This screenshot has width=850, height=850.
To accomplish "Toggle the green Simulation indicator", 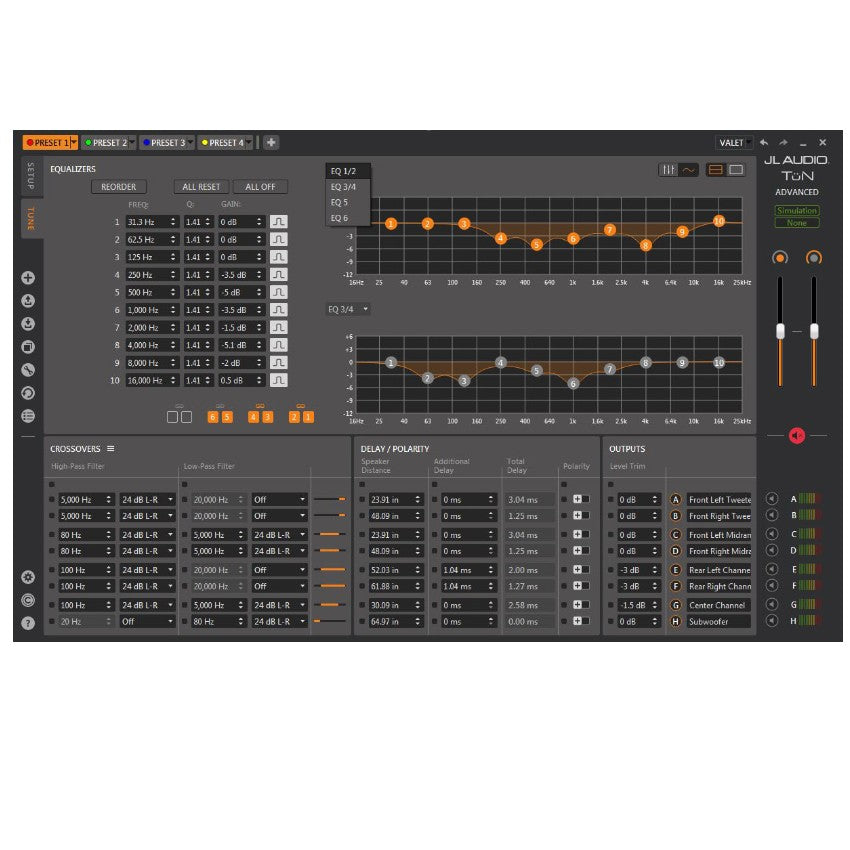I will click(797, 210).
